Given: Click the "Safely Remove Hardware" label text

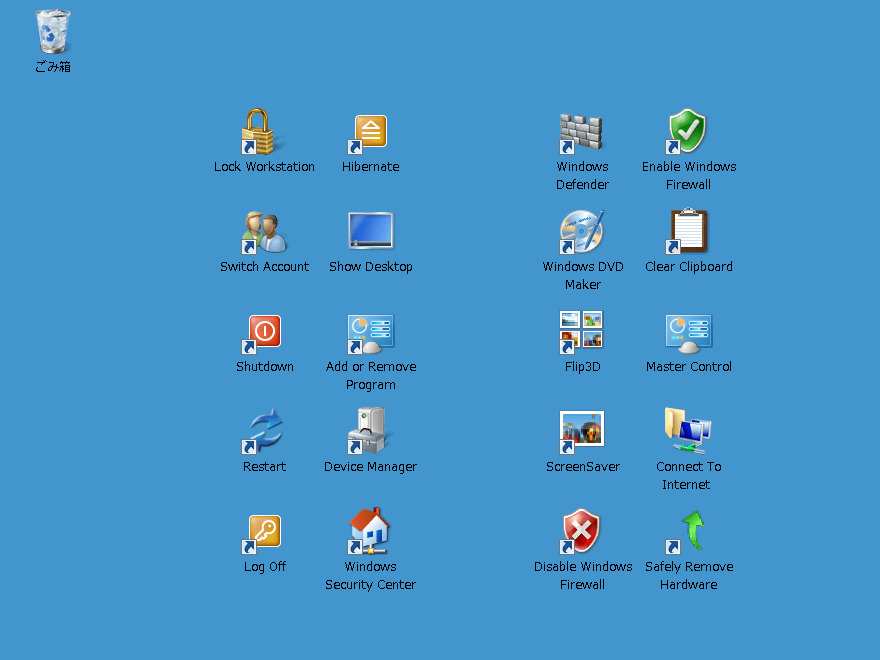Looking at the screenshot, I should tap(689, 575).
